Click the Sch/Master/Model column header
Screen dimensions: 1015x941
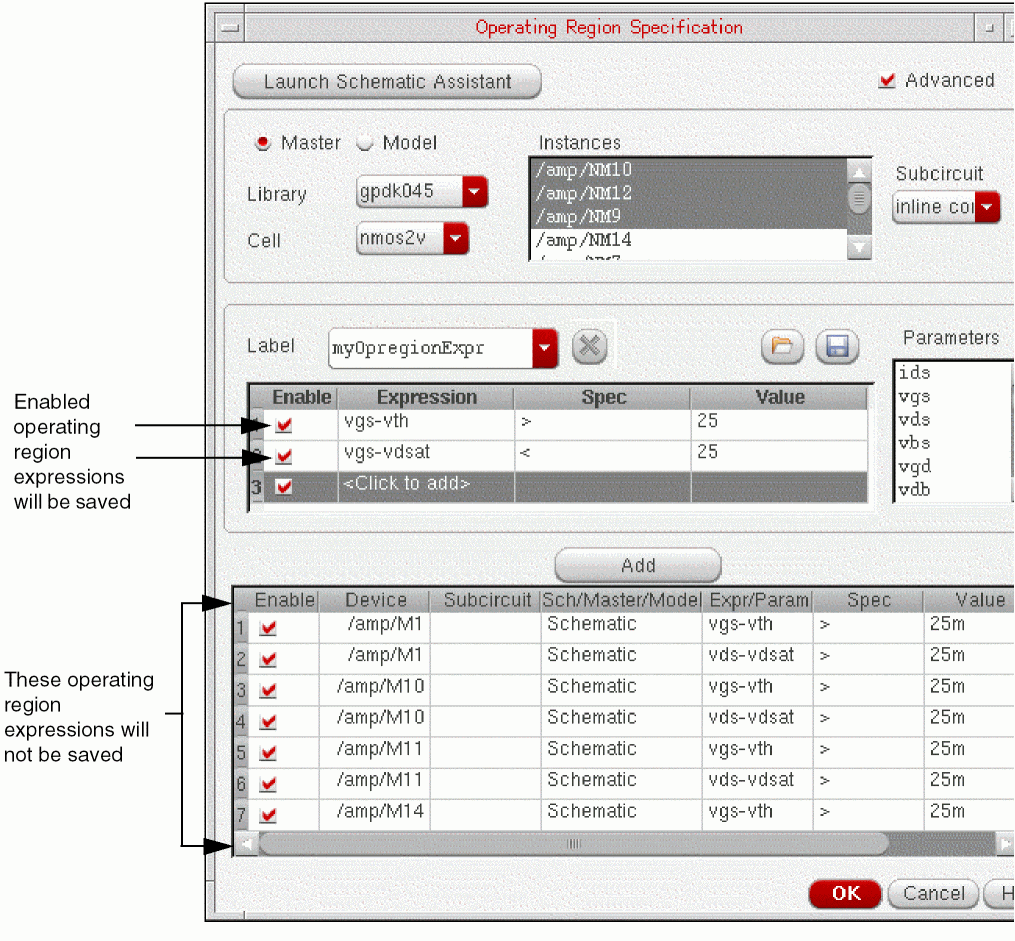pos(621,600)
